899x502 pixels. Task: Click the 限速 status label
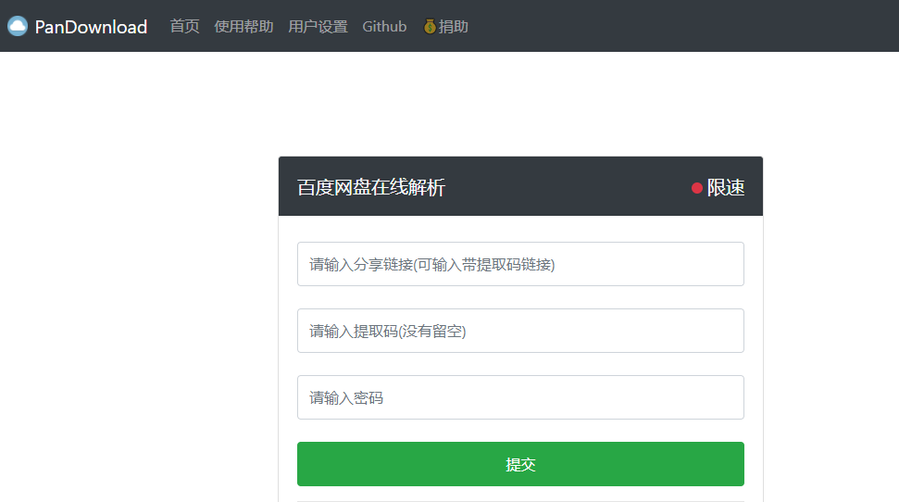click(725, 187)
